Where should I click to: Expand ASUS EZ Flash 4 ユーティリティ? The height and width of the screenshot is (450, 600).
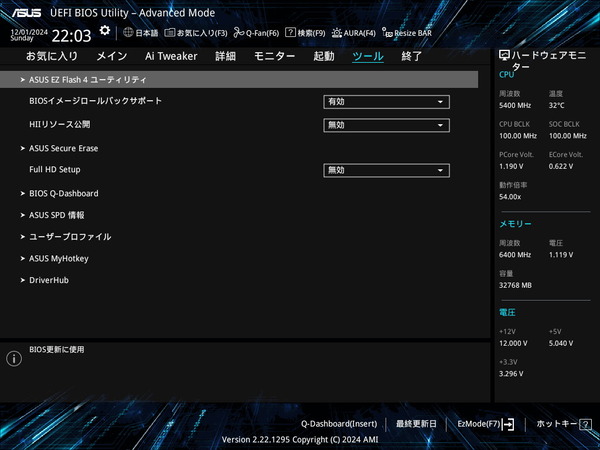239,80
